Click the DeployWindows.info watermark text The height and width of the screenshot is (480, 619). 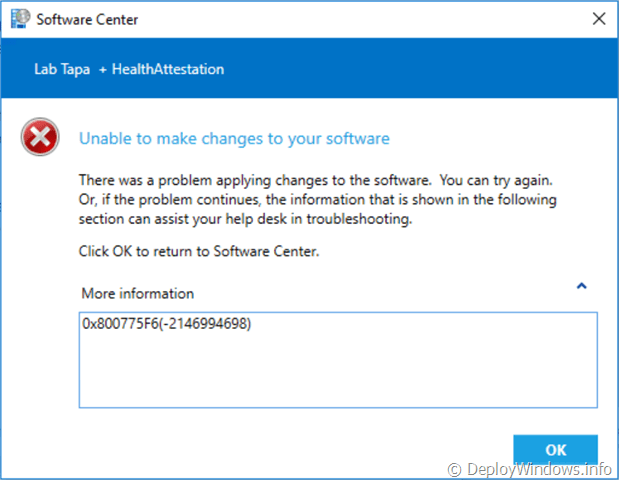540,468
